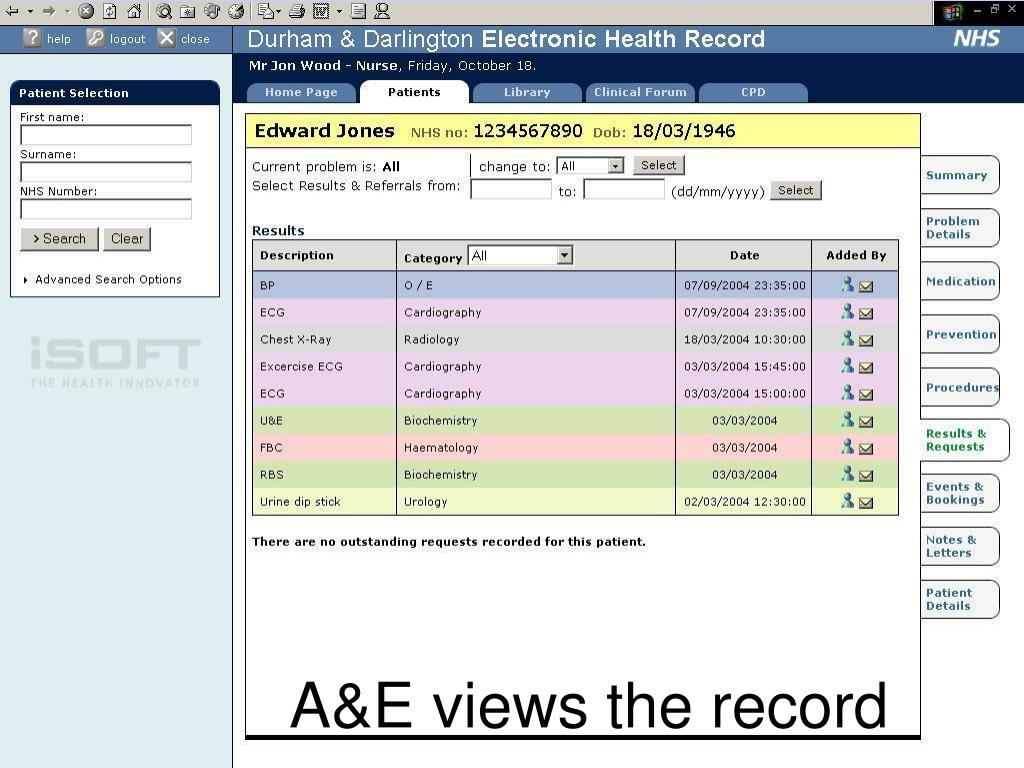The height and width of the screenshot is (768, 1024).
Task: Click Select beside the date range fields
Action: coord(795,190)
